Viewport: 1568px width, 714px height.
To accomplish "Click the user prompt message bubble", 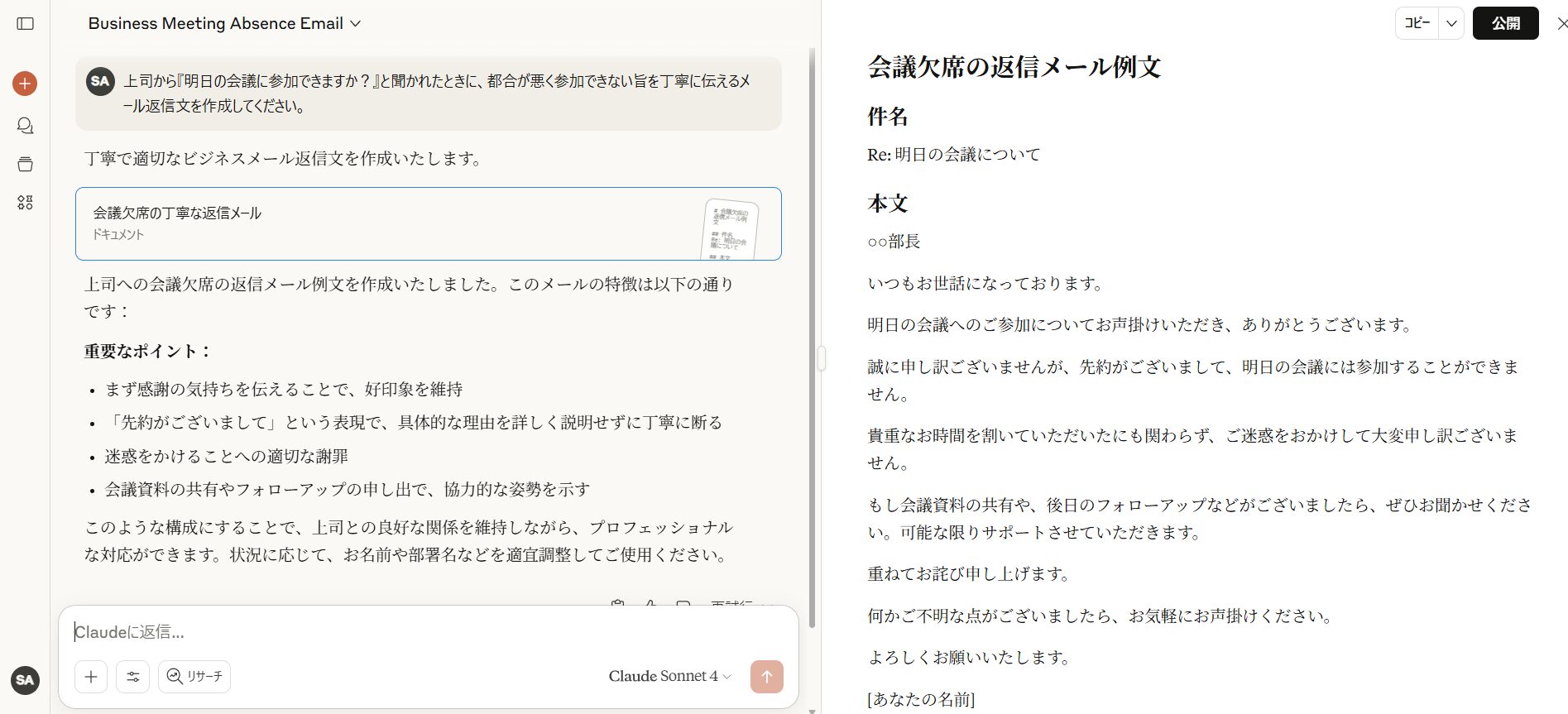I will pyautogui.click(x=429, y=93).
